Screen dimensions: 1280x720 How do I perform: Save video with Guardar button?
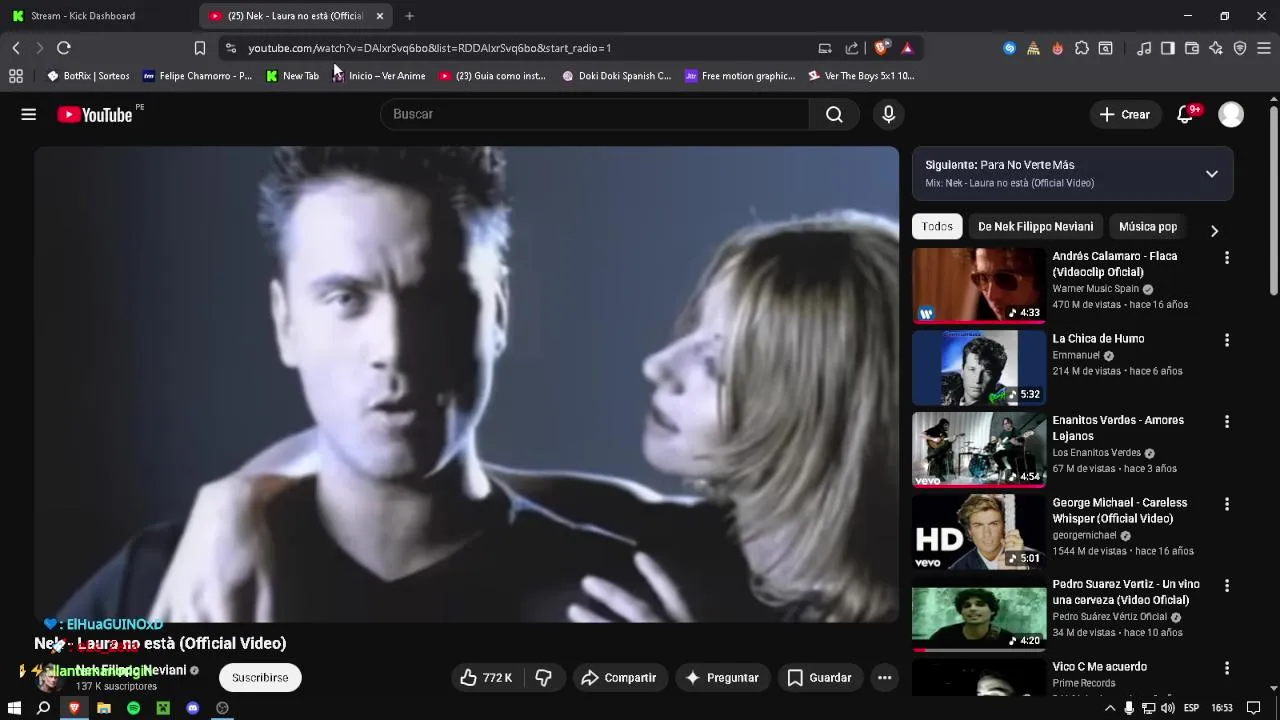pos(819,678)
